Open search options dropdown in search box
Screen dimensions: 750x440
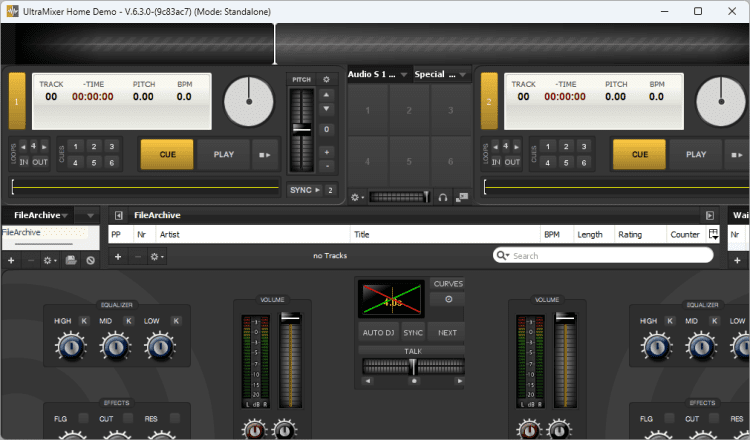(508, 256)
